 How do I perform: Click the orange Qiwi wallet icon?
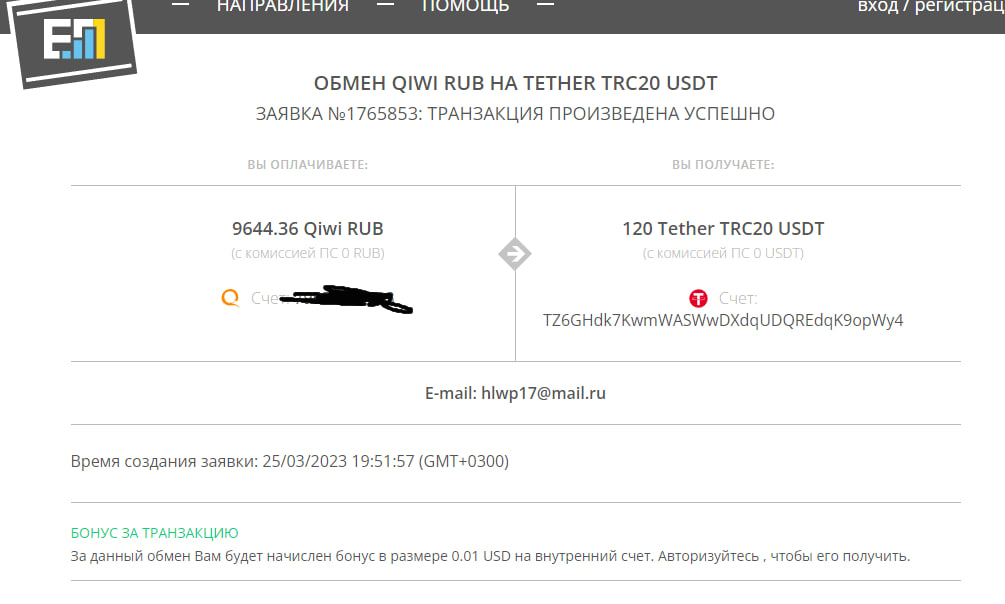(230, 298)
